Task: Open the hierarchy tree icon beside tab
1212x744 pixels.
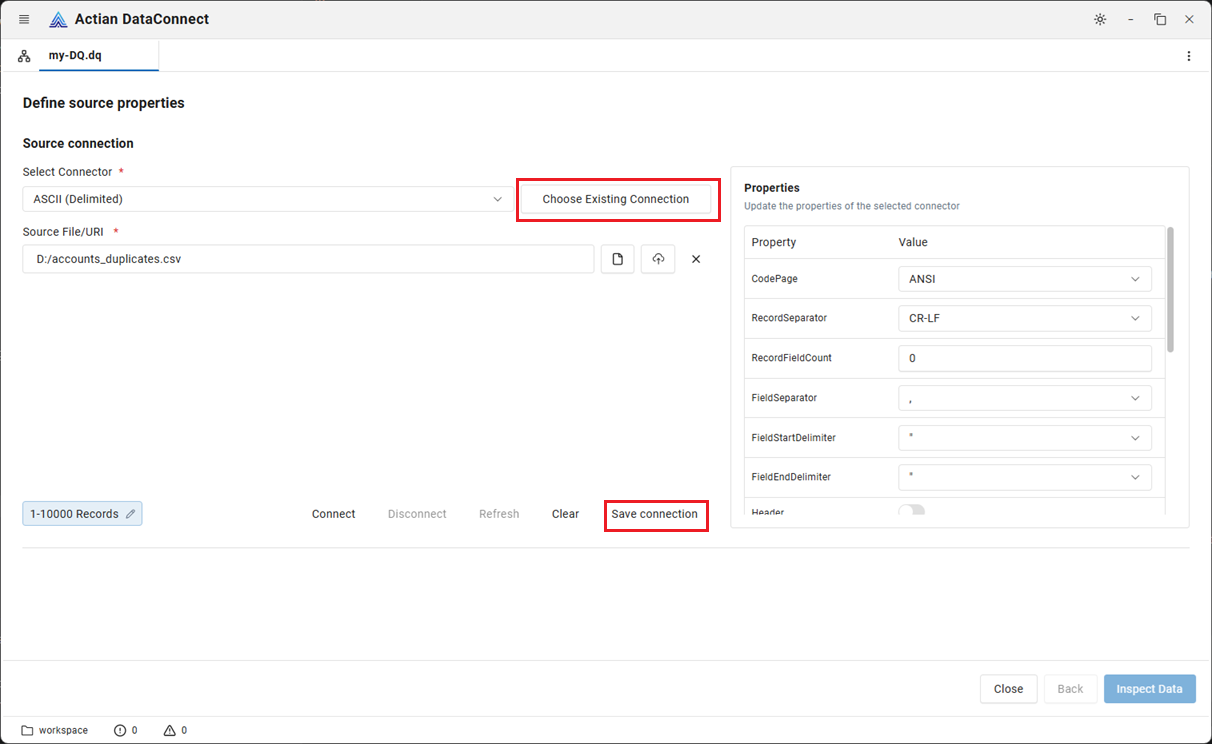Action: 24,56
